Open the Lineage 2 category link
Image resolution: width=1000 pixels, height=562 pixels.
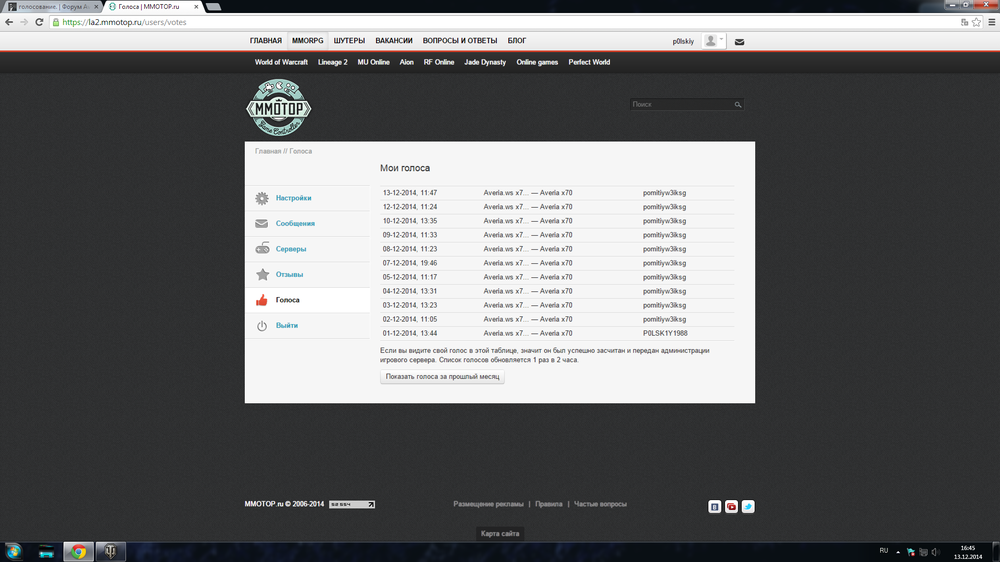pos(332,62)
